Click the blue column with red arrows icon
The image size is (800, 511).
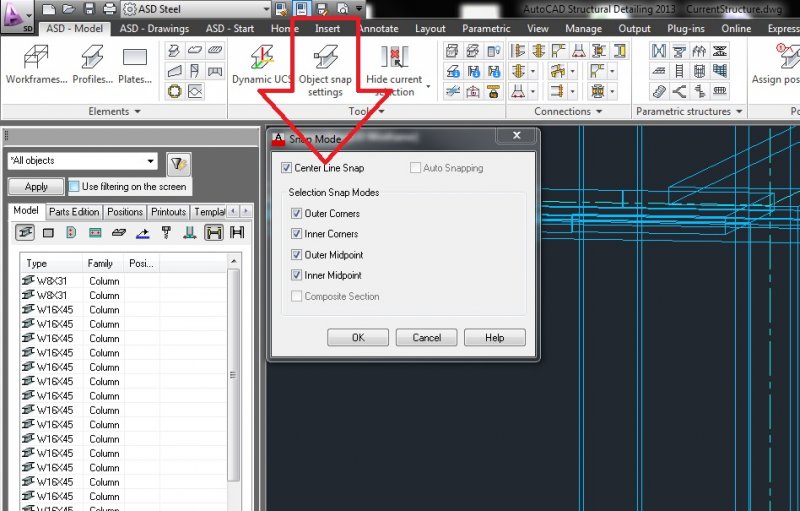coord(190,233)
